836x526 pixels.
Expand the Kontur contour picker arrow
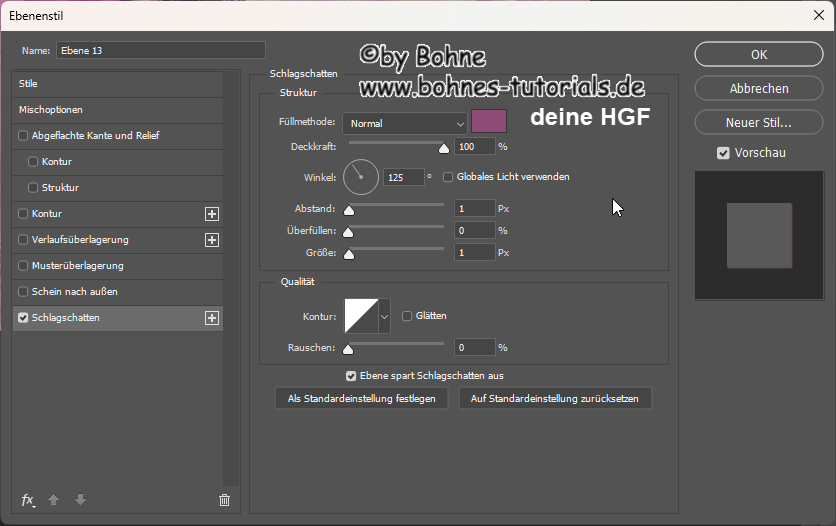point(385,317)
